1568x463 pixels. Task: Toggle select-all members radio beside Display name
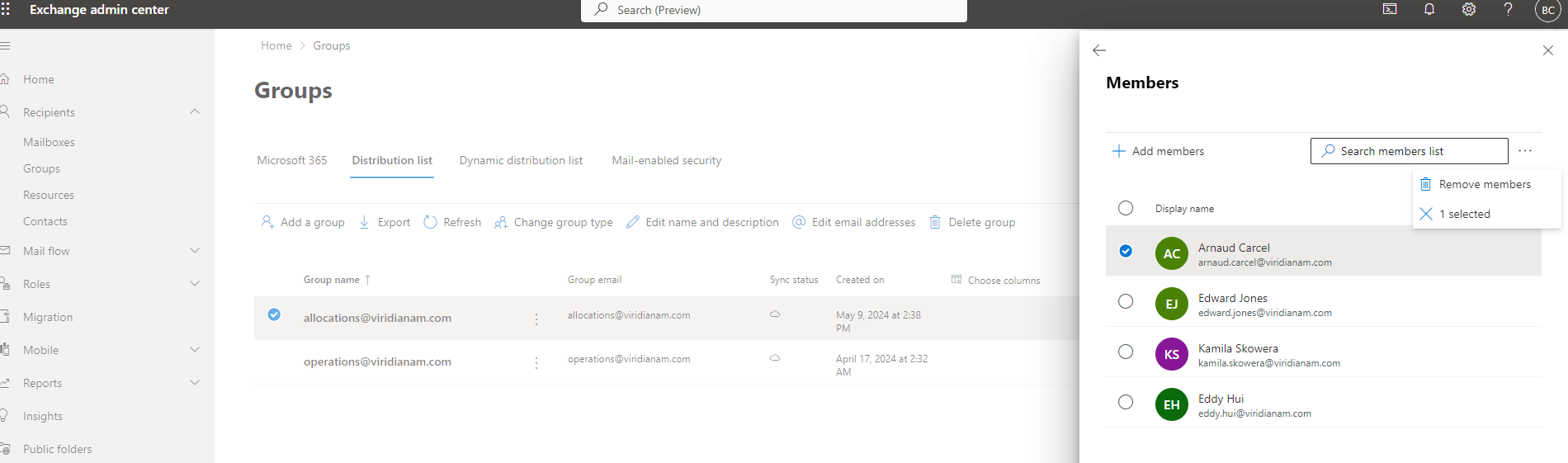1126,208
